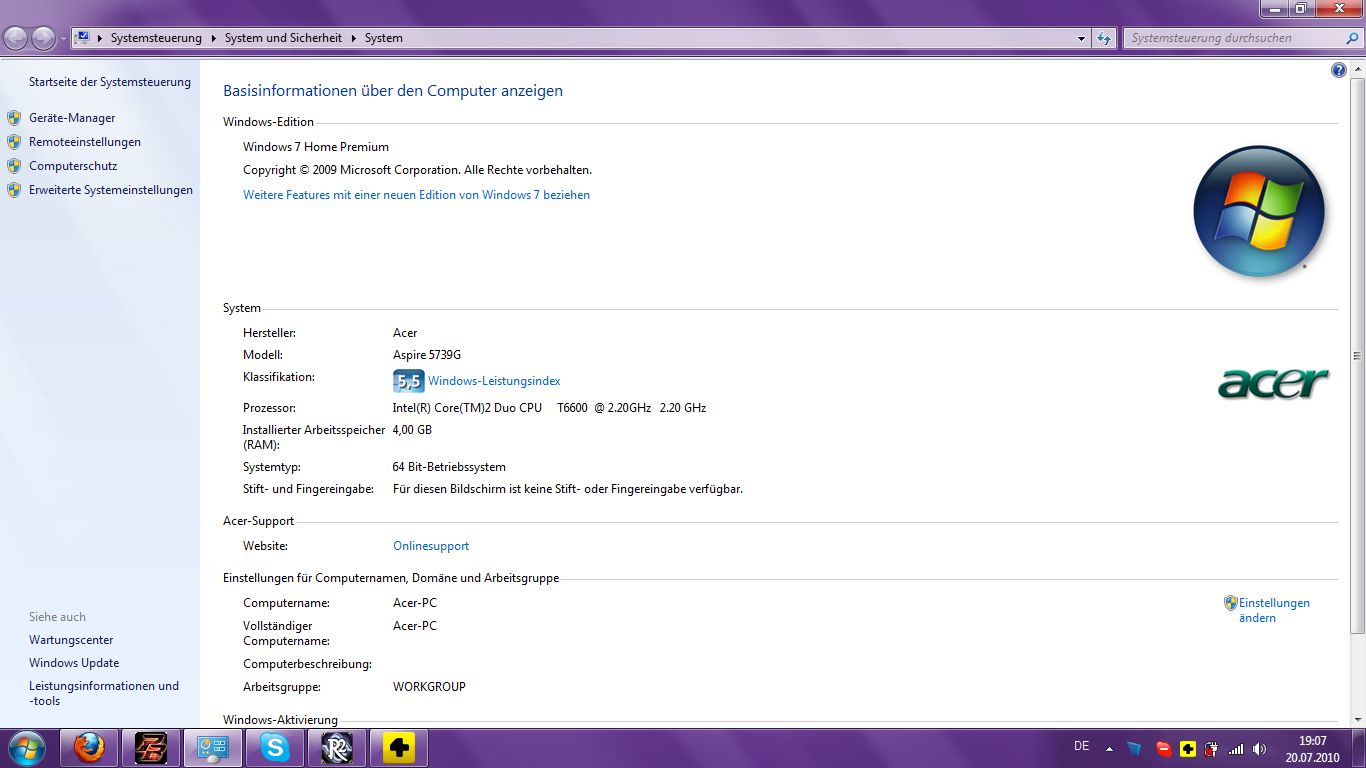The image size is (1366, 768).
Task: Click the help question mark icon
Action: coord(1339,70)
